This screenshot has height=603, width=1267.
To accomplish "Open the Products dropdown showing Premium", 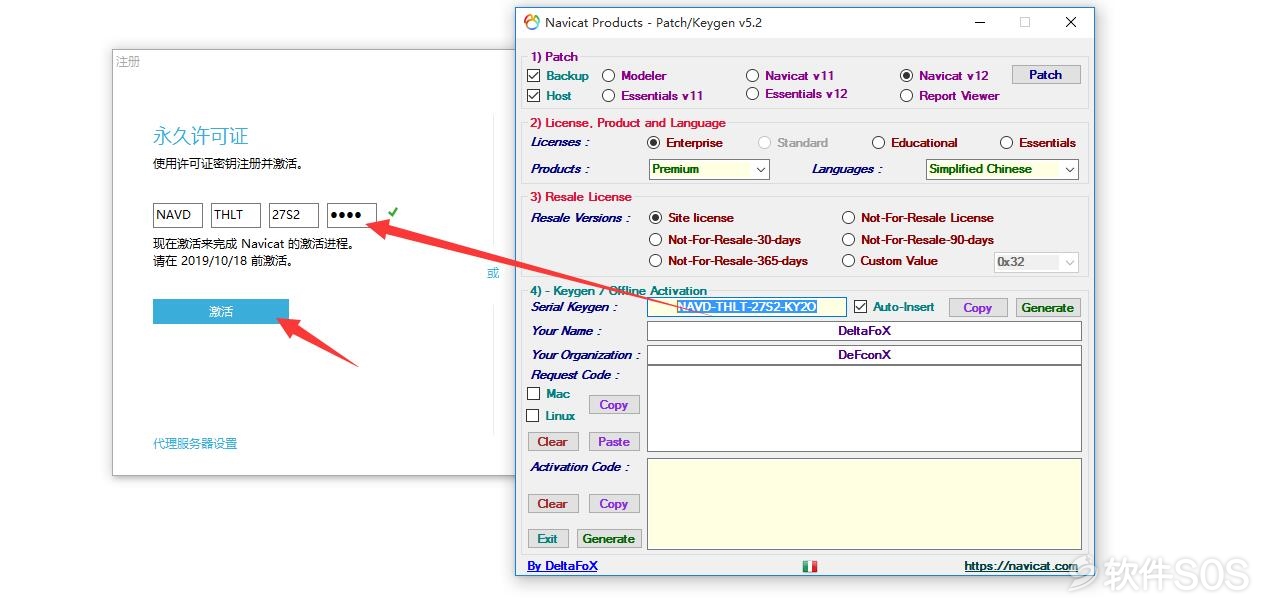I will [709, 170].
